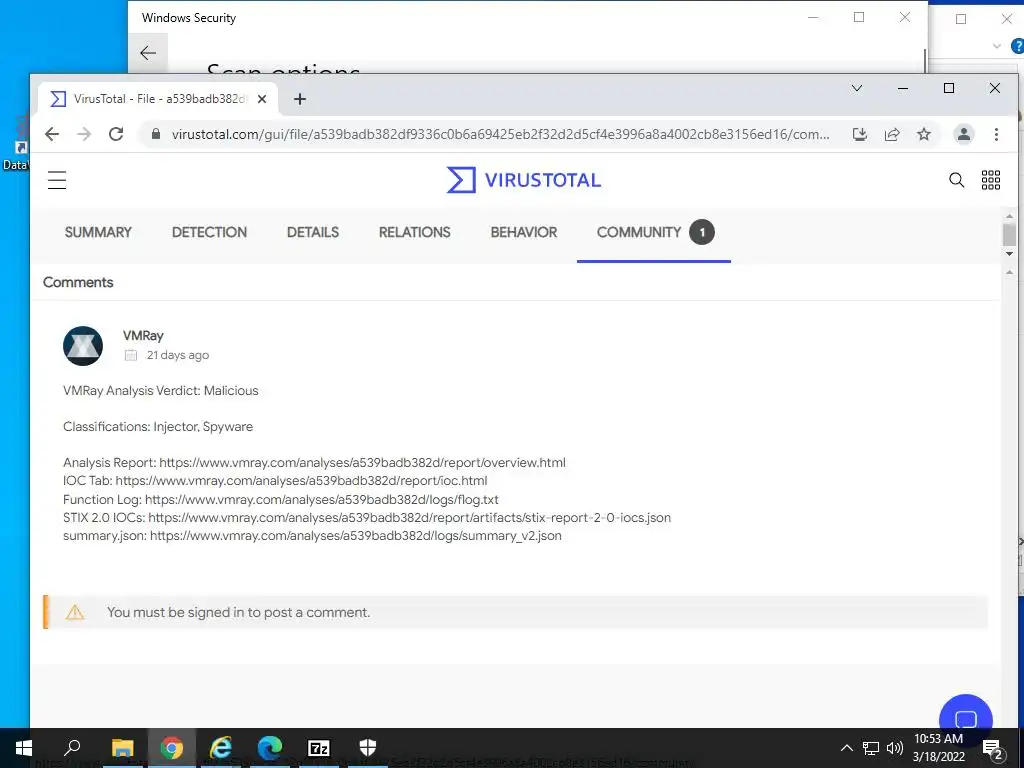
Task: Open IOC Tab ioc.html link
Action: click(301, 481)
